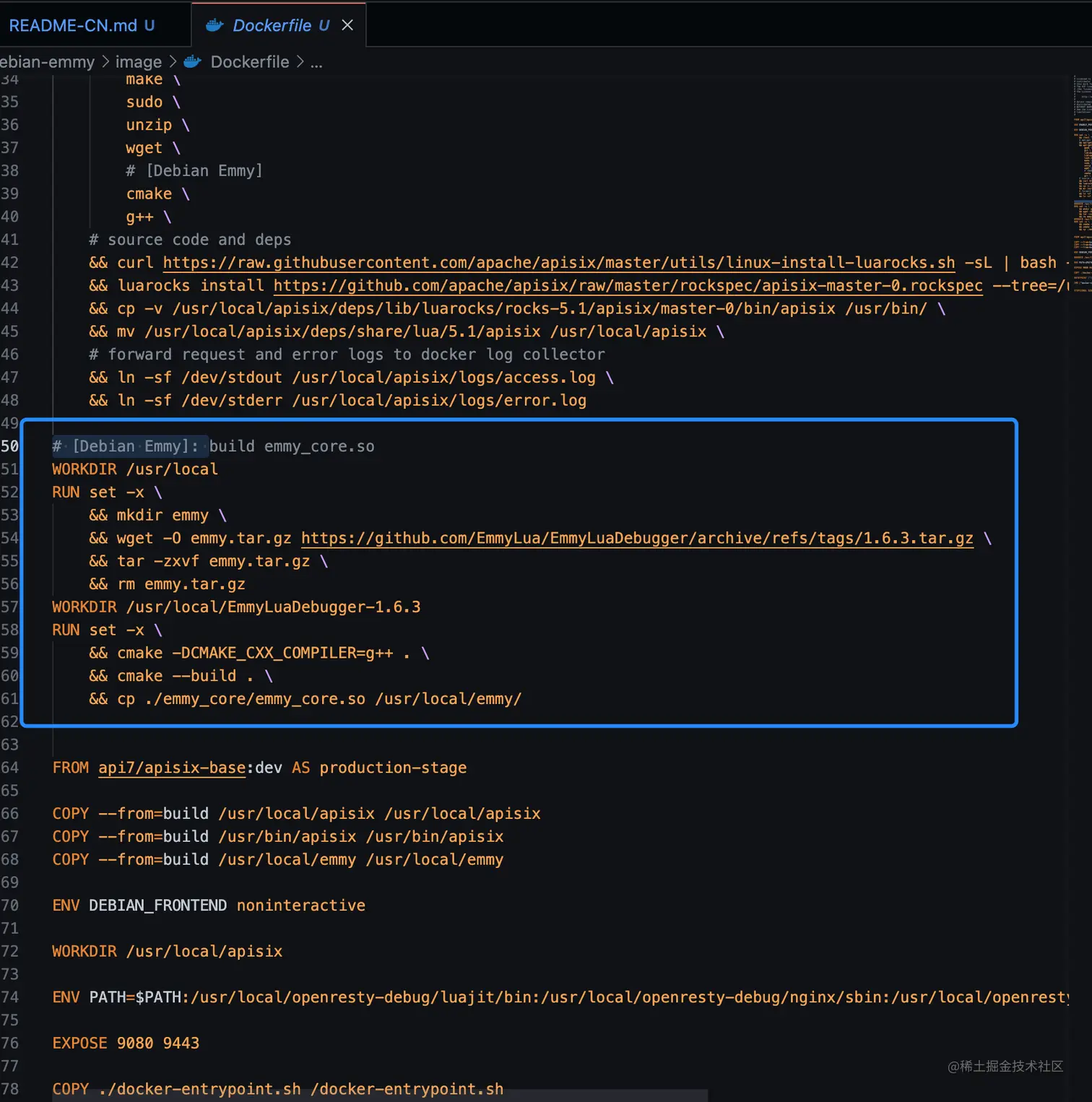Click the "U" indicator on the Dockerfile tab

[323, 25]
